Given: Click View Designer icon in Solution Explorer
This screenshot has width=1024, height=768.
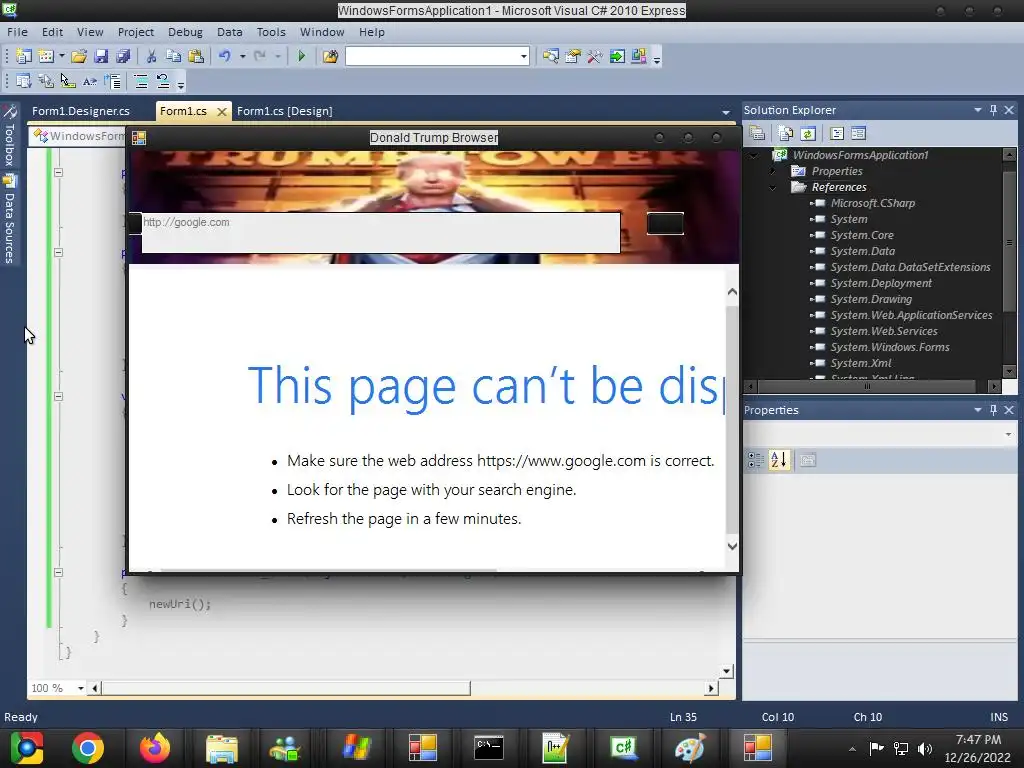Looking at the screenshot, I should [x=858, y=134].
